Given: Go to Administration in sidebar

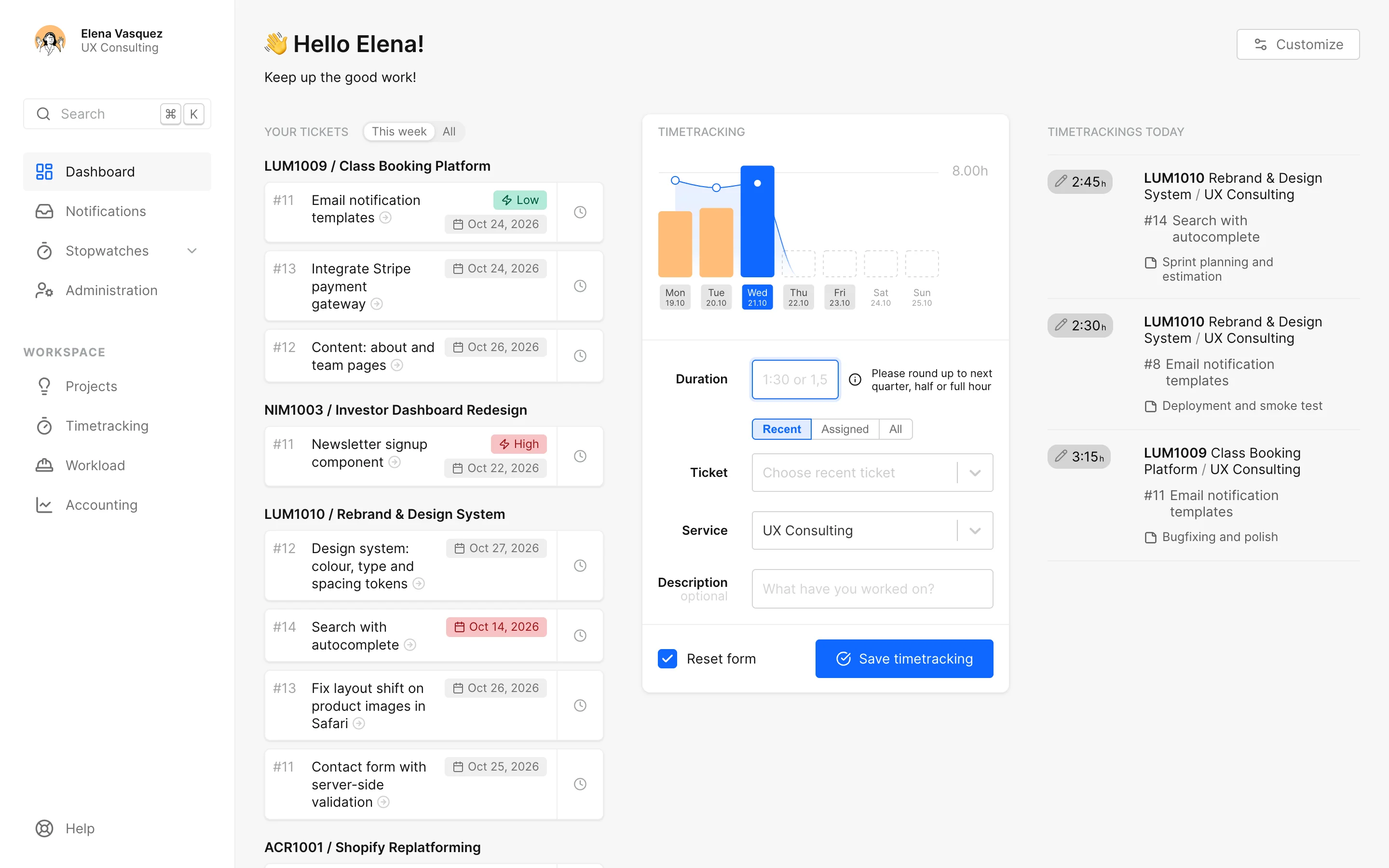Looking at the screenshot, I should coord(117,290).
